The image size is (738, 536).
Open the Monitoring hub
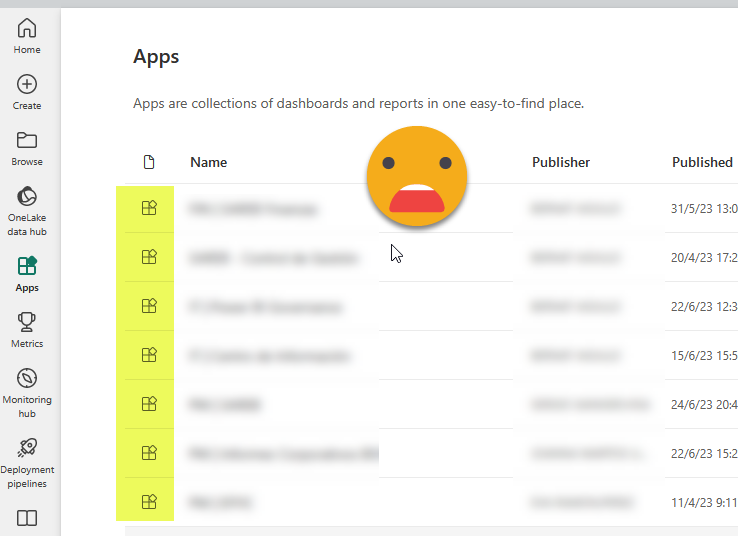[x=27, y=391]
